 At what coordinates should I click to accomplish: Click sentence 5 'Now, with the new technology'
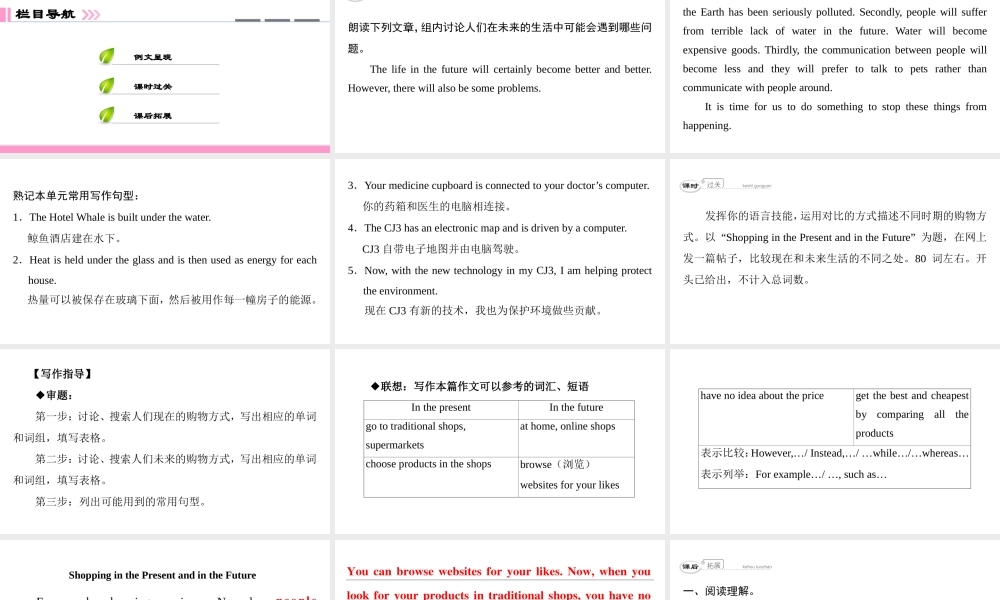click(508, 281)
